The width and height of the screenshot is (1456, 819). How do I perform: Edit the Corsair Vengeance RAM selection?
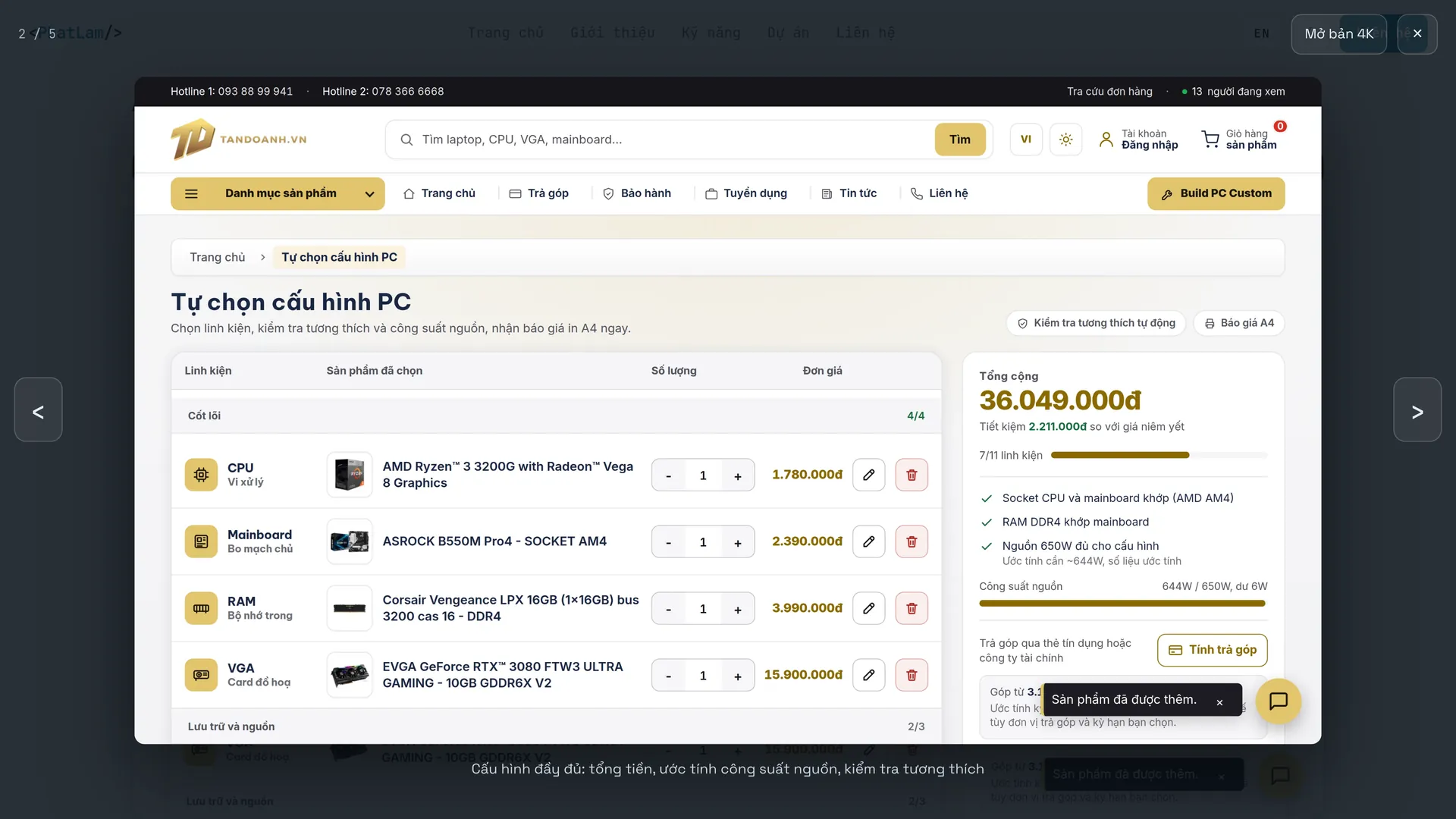click(869, 609)
